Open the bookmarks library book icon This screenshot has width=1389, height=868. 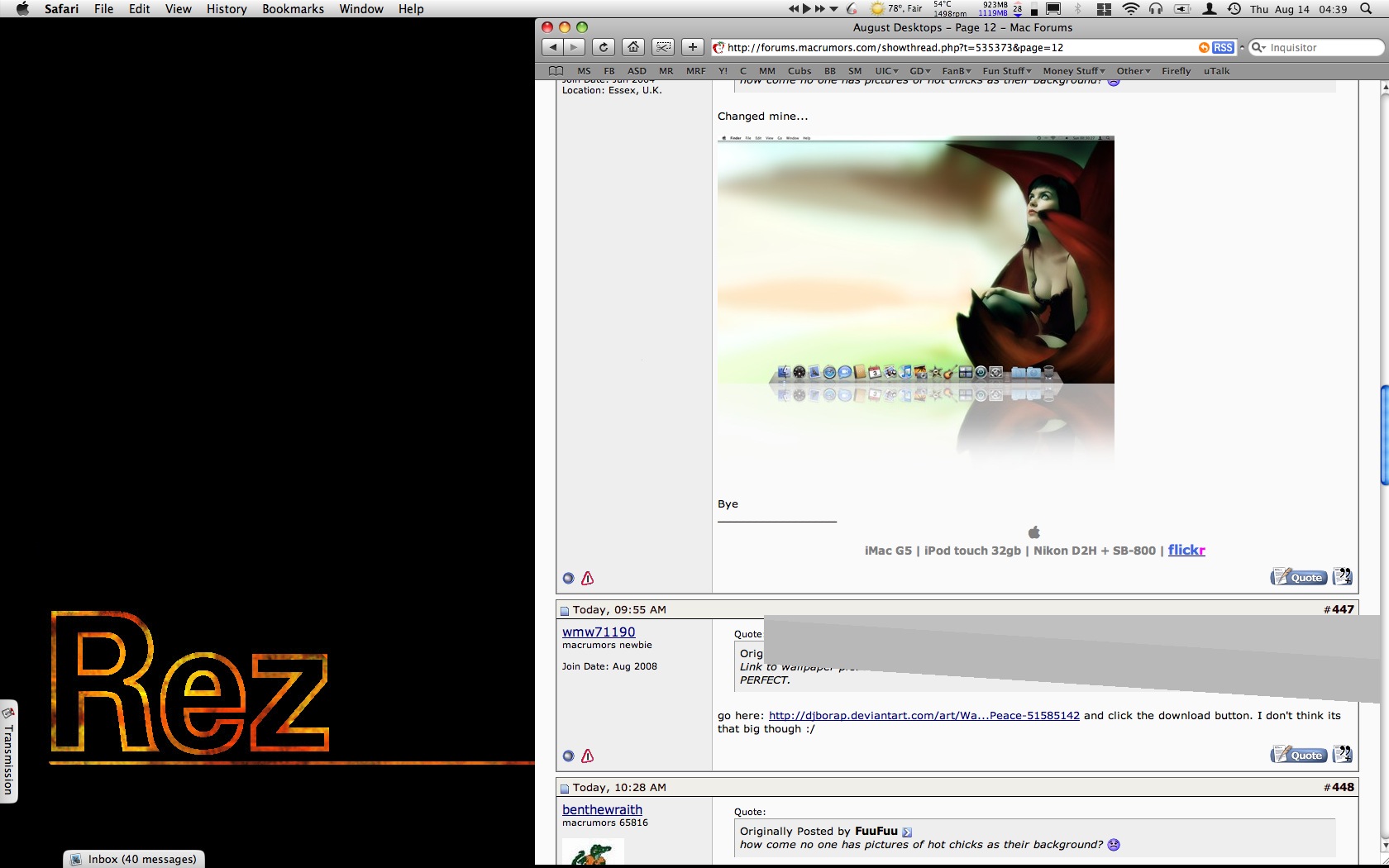coord(556,71)
